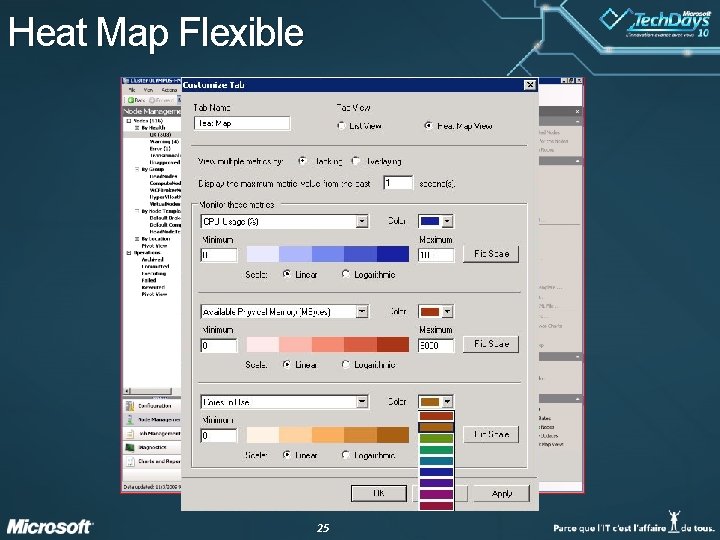
Task: Click the CPU Usage Minimum field
Action: click(219, 255)
